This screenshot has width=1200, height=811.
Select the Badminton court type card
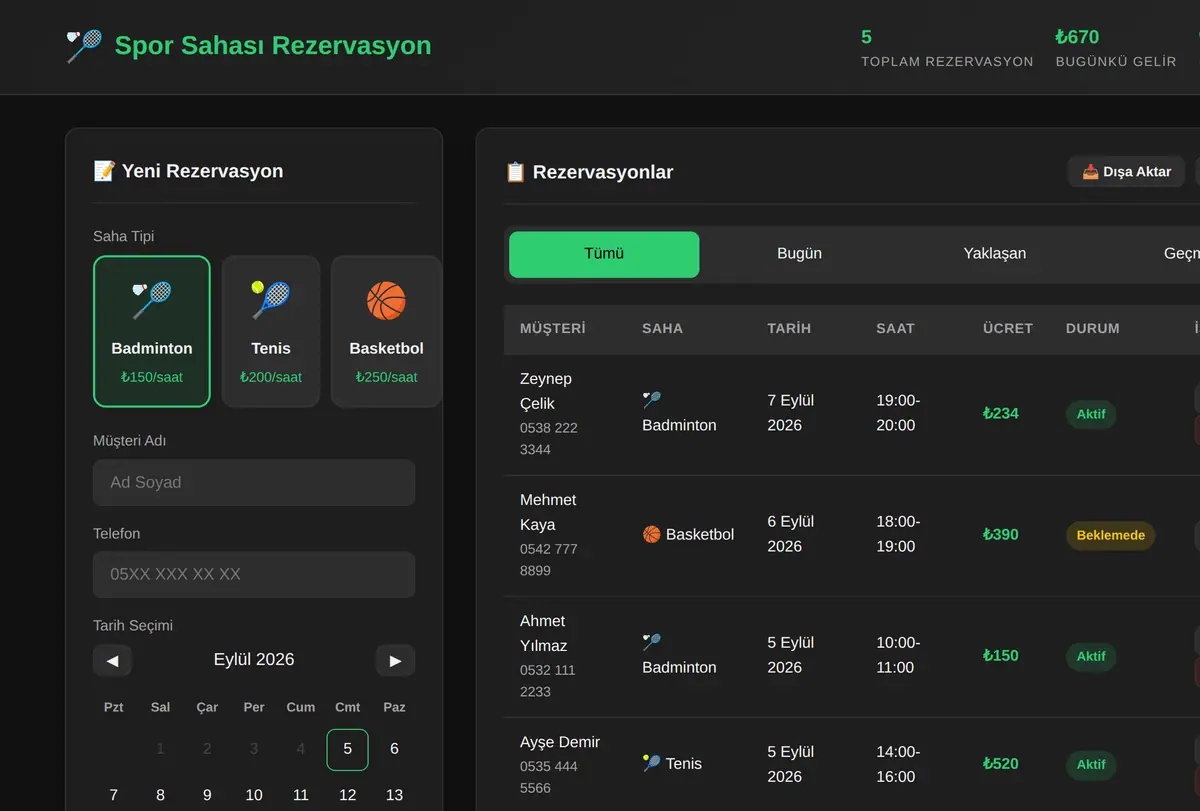click(x=152, y=331)
